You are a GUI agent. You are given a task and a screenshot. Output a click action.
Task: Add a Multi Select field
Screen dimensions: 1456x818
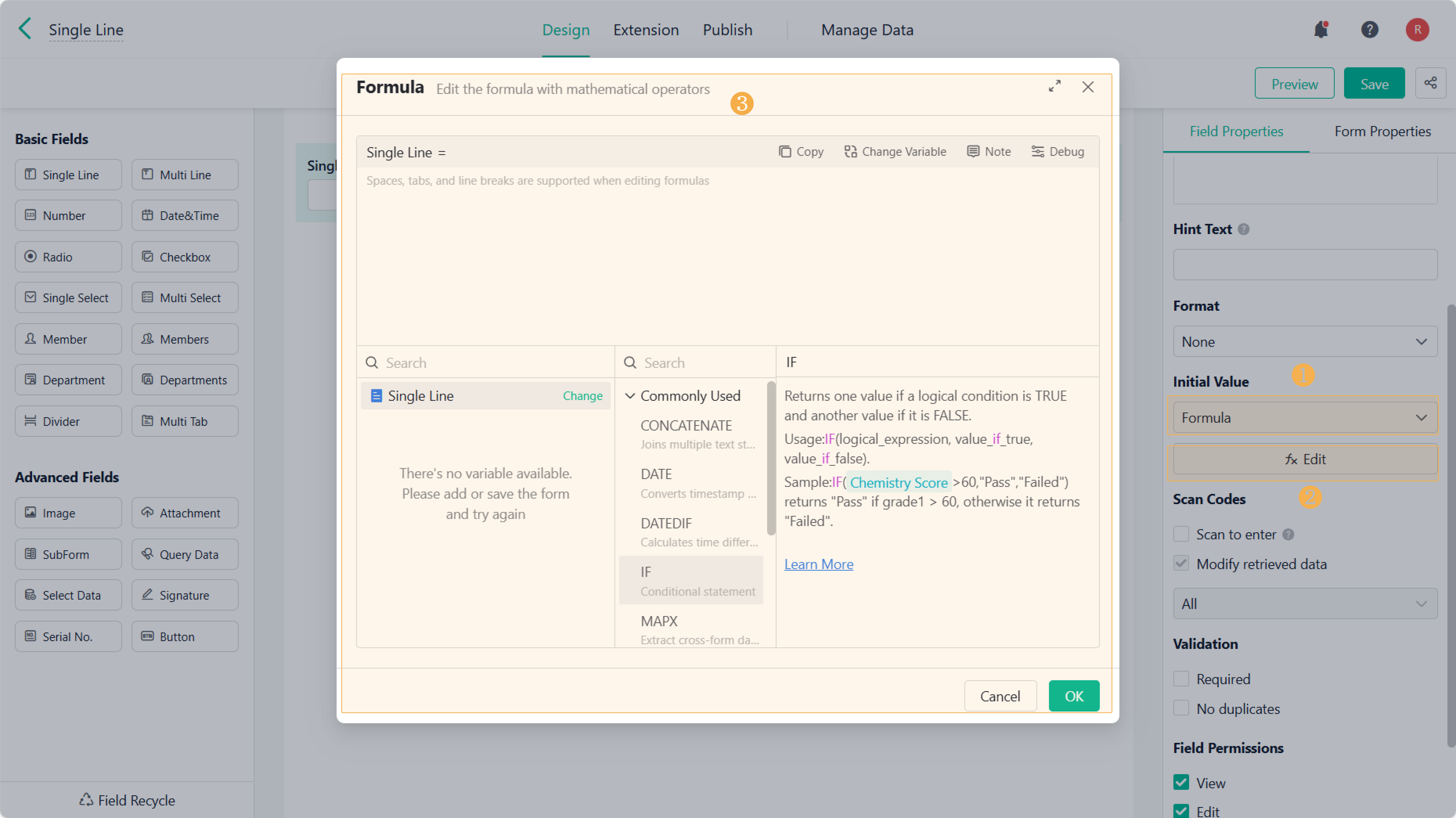pyautogui.click(x=185, y=297)
